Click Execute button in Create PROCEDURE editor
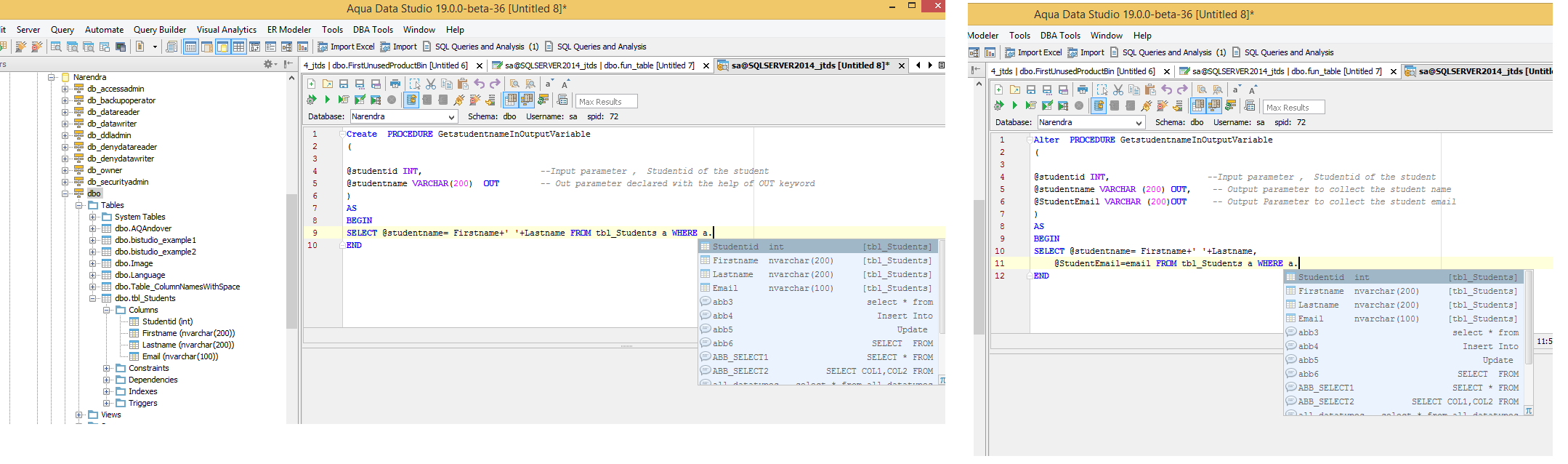The height and width of the screenshot is (464, 1568). [x=327, y=100]
